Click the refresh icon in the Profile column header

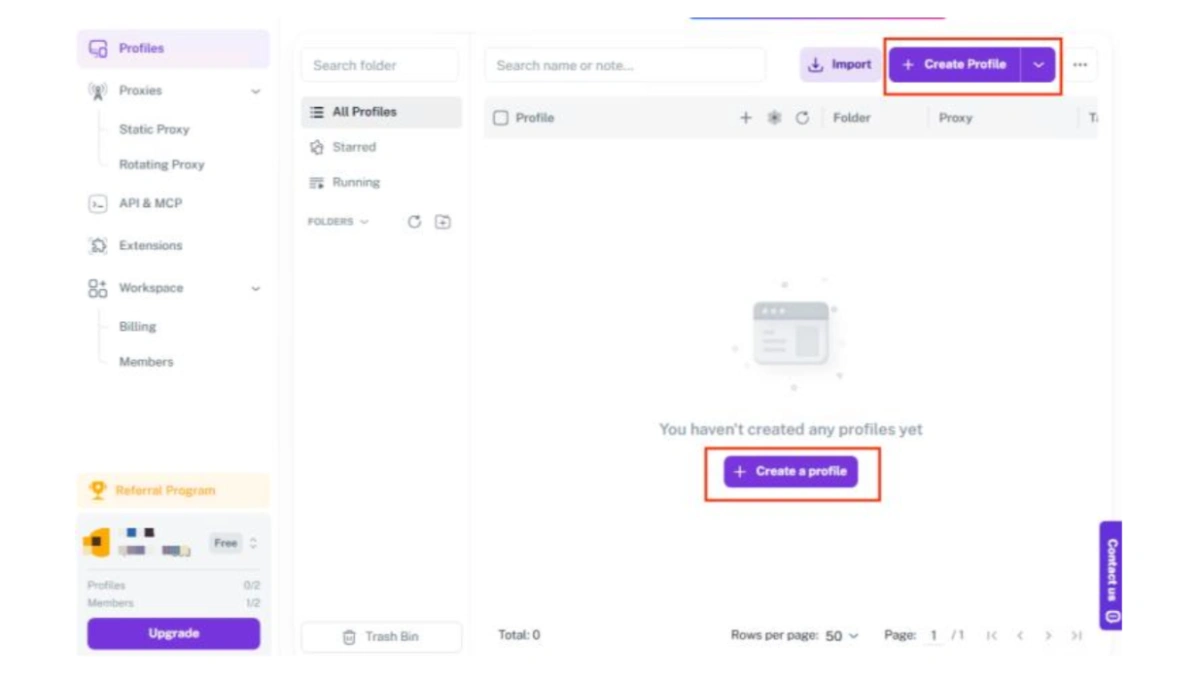point(802,118)
